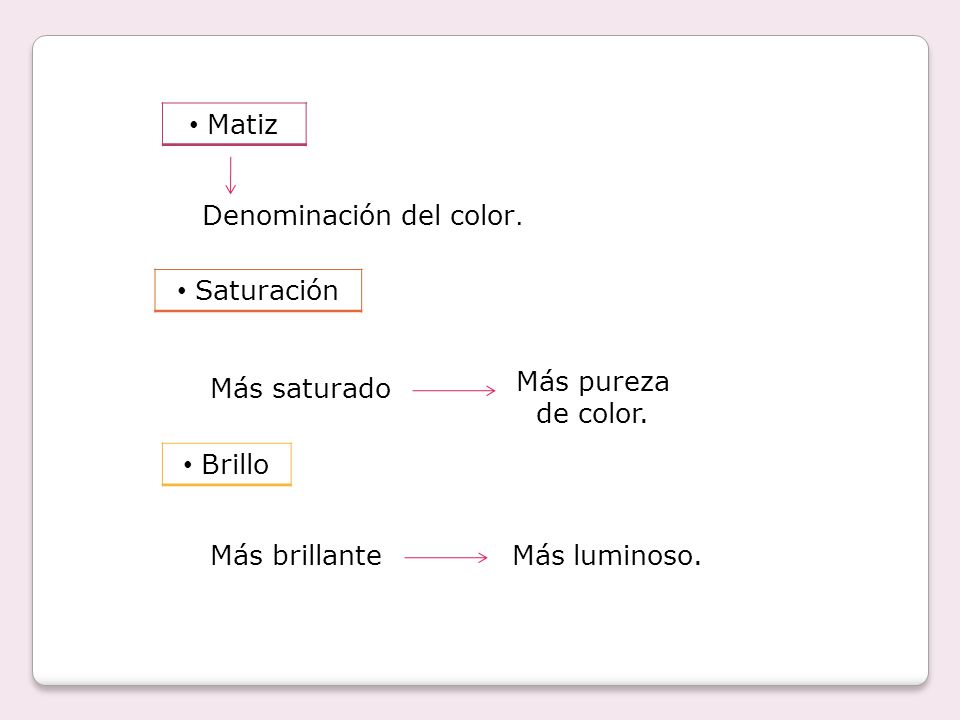Click the Brillo label box

click(227, 464)
